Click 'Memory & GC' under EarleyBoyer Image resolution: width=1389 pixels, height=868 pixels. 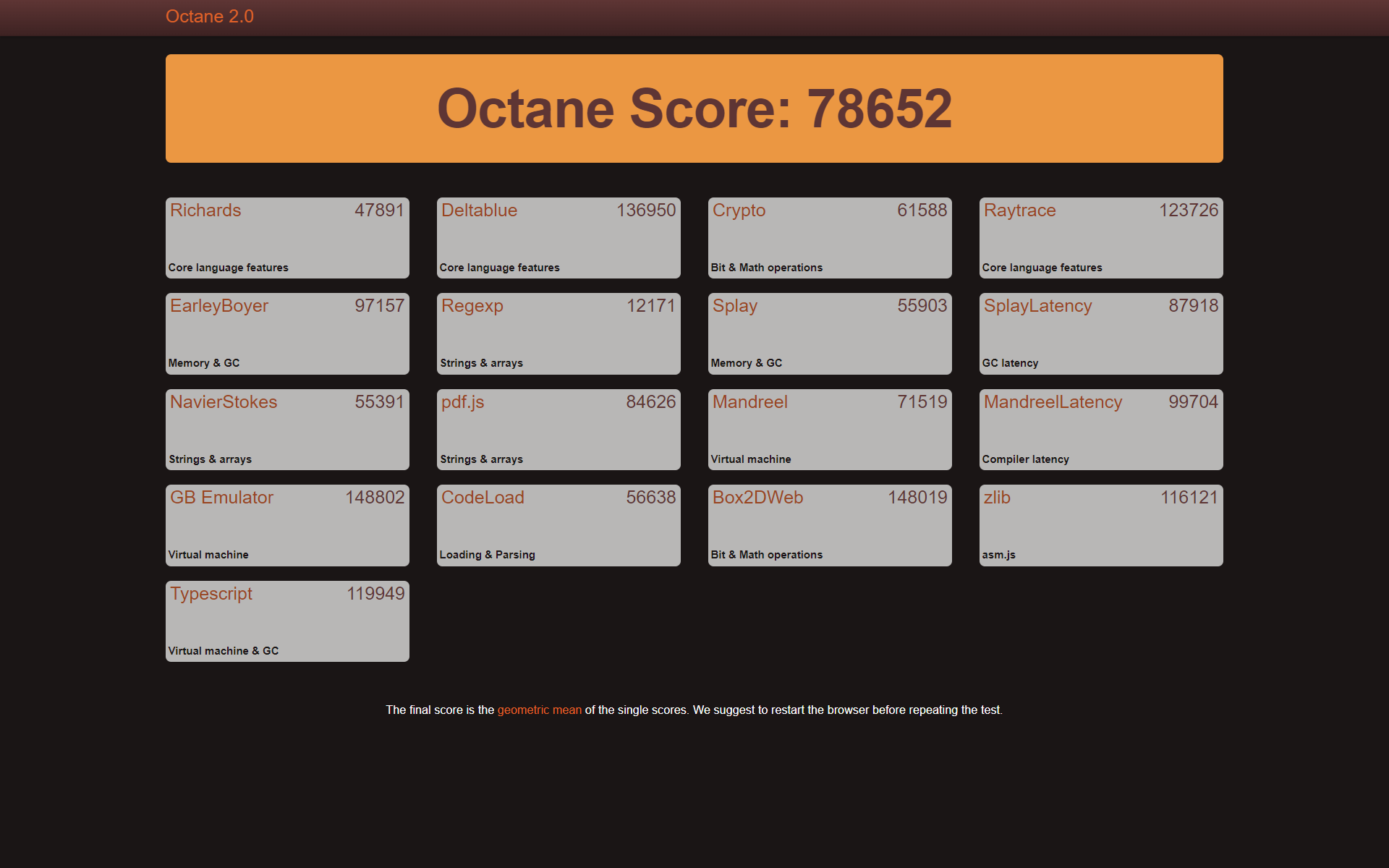[x=203, y=363]
